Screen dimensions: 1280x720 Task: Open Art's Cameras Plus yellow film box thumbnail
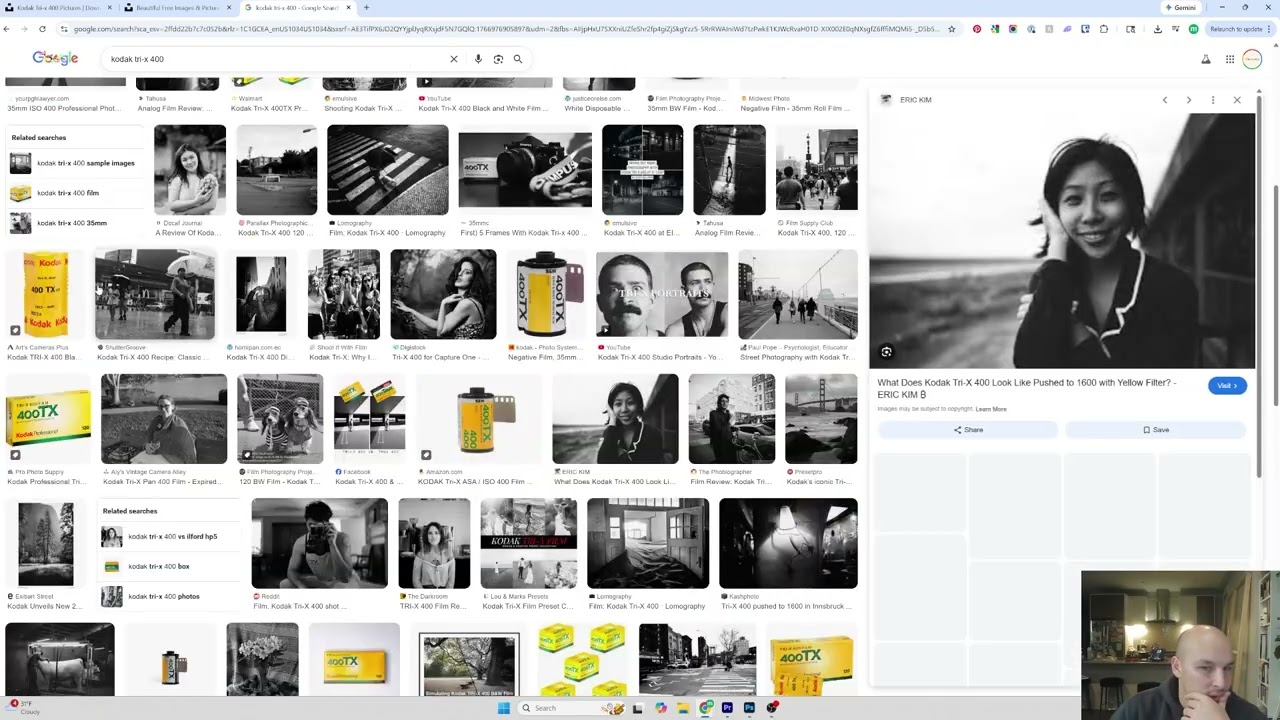click(45, 294)
